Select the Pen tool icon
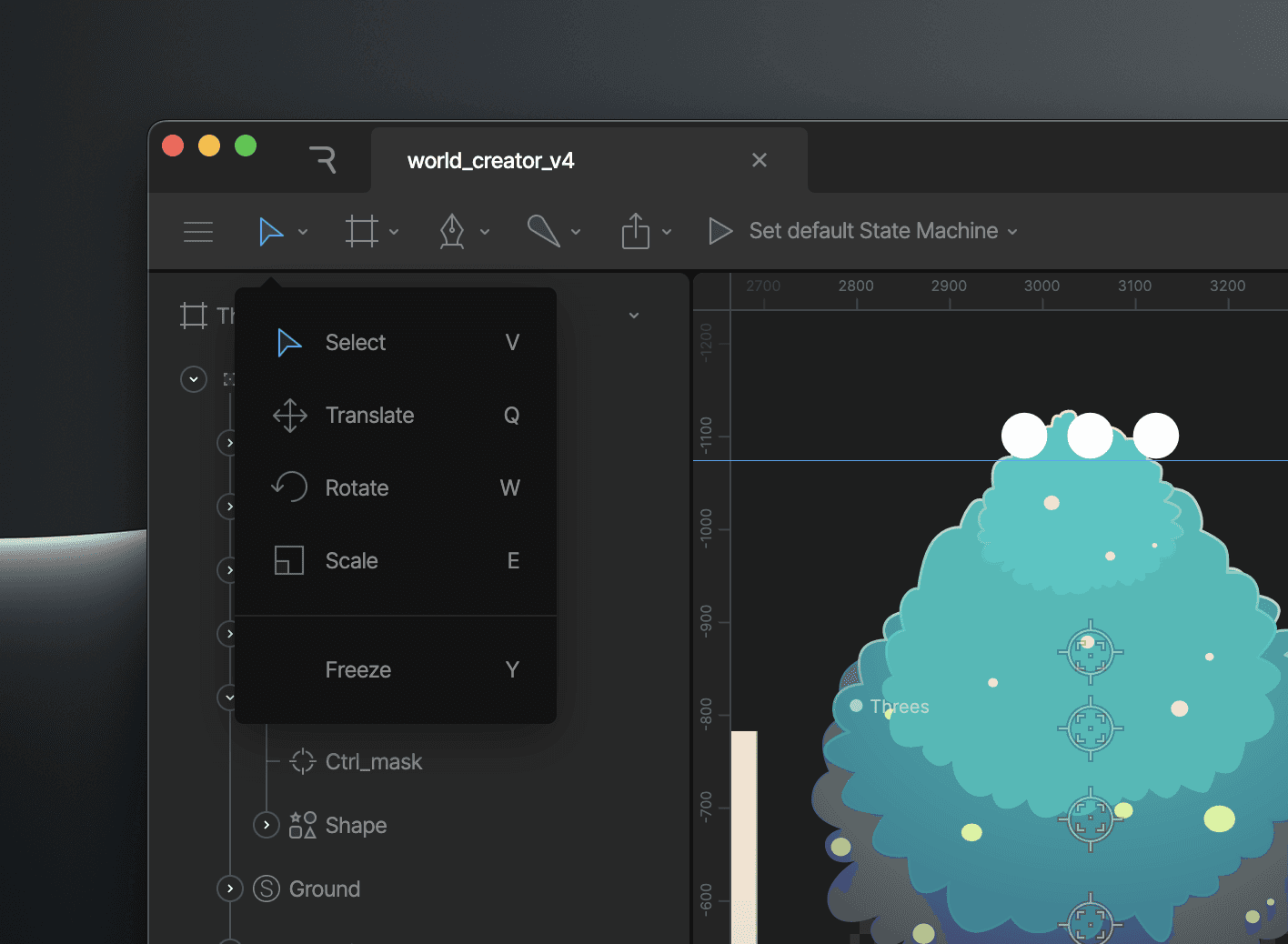Image resolution: width=1288 pixels, height=944 pixels. [x=452, y=232]
